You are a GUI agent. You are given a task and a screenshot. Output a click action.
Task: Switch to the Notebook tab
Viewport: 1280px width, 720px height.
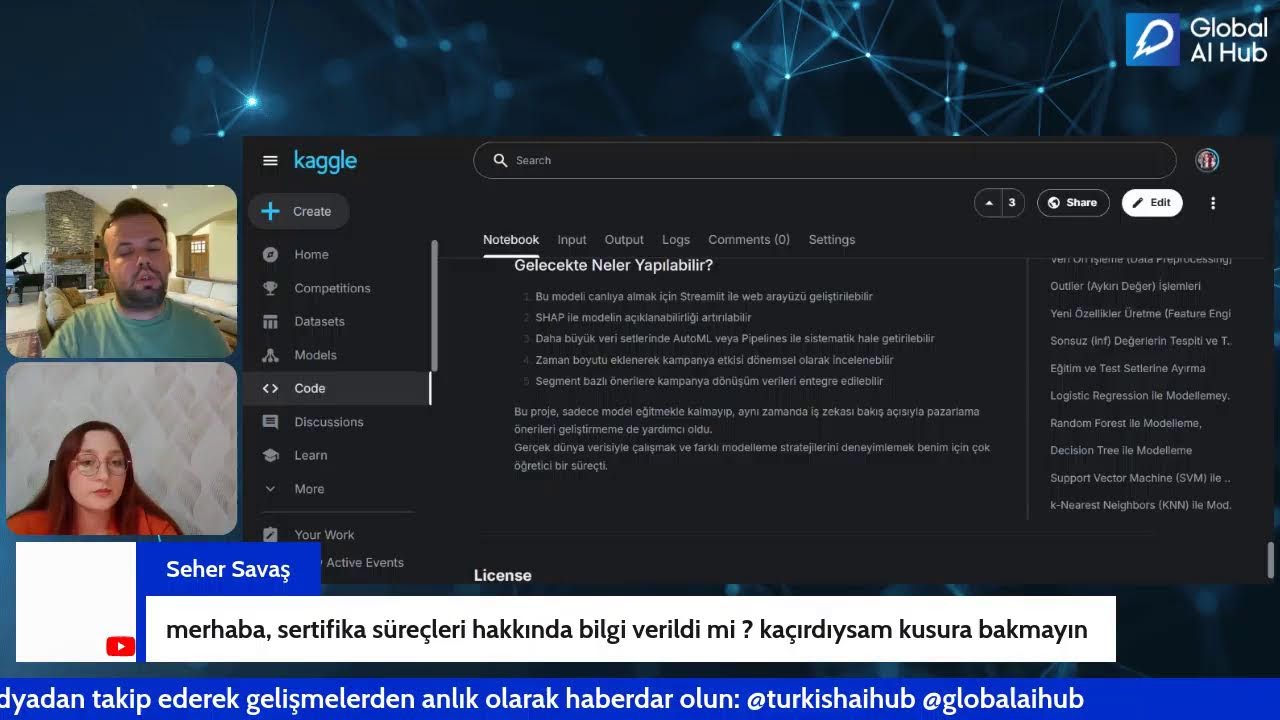[x=511, y=240]
